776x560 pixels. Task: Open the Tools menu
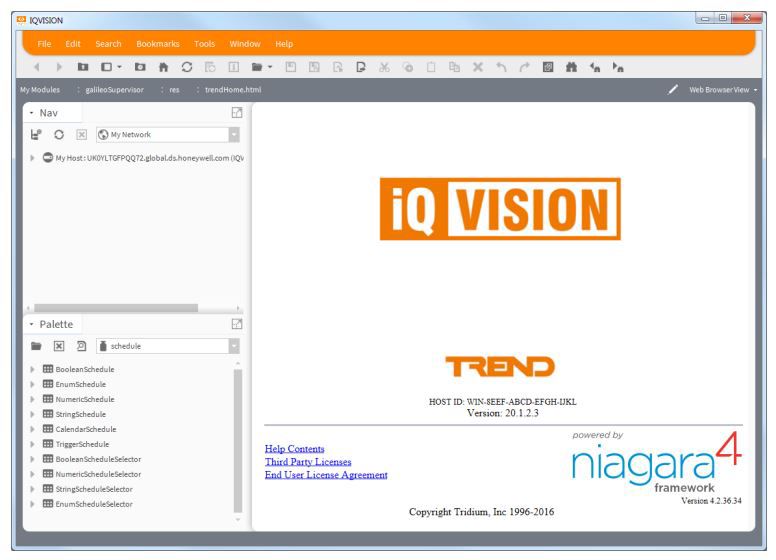(204, 44)
